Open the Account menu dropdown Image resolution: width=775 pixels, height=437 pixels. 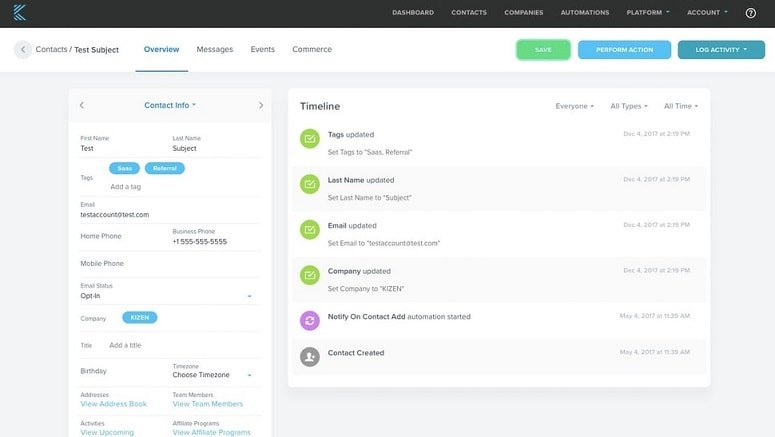(707, 12)
